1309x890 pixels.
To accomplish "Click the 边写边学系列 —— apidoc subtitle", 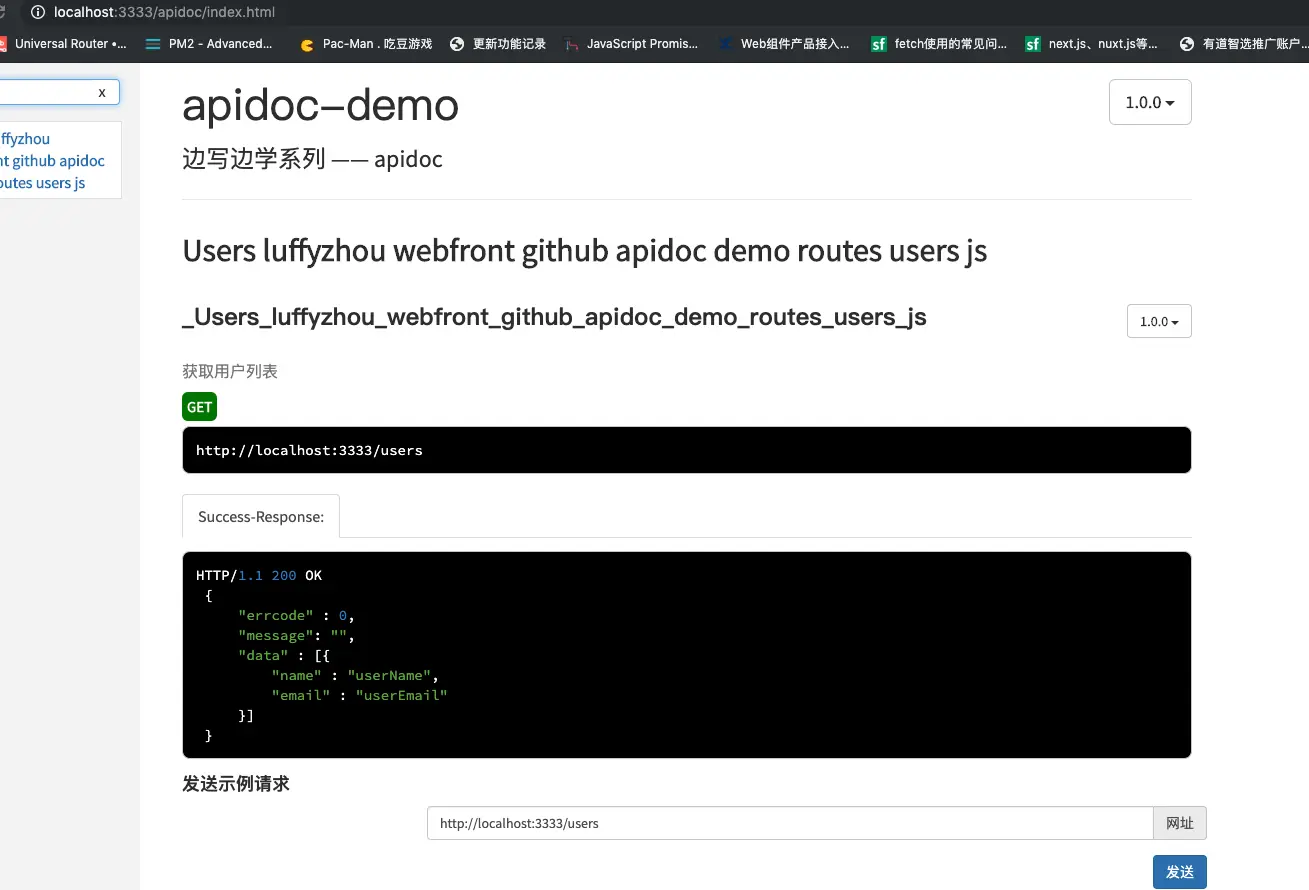I will pyautogui.click(x=312, y=159).
